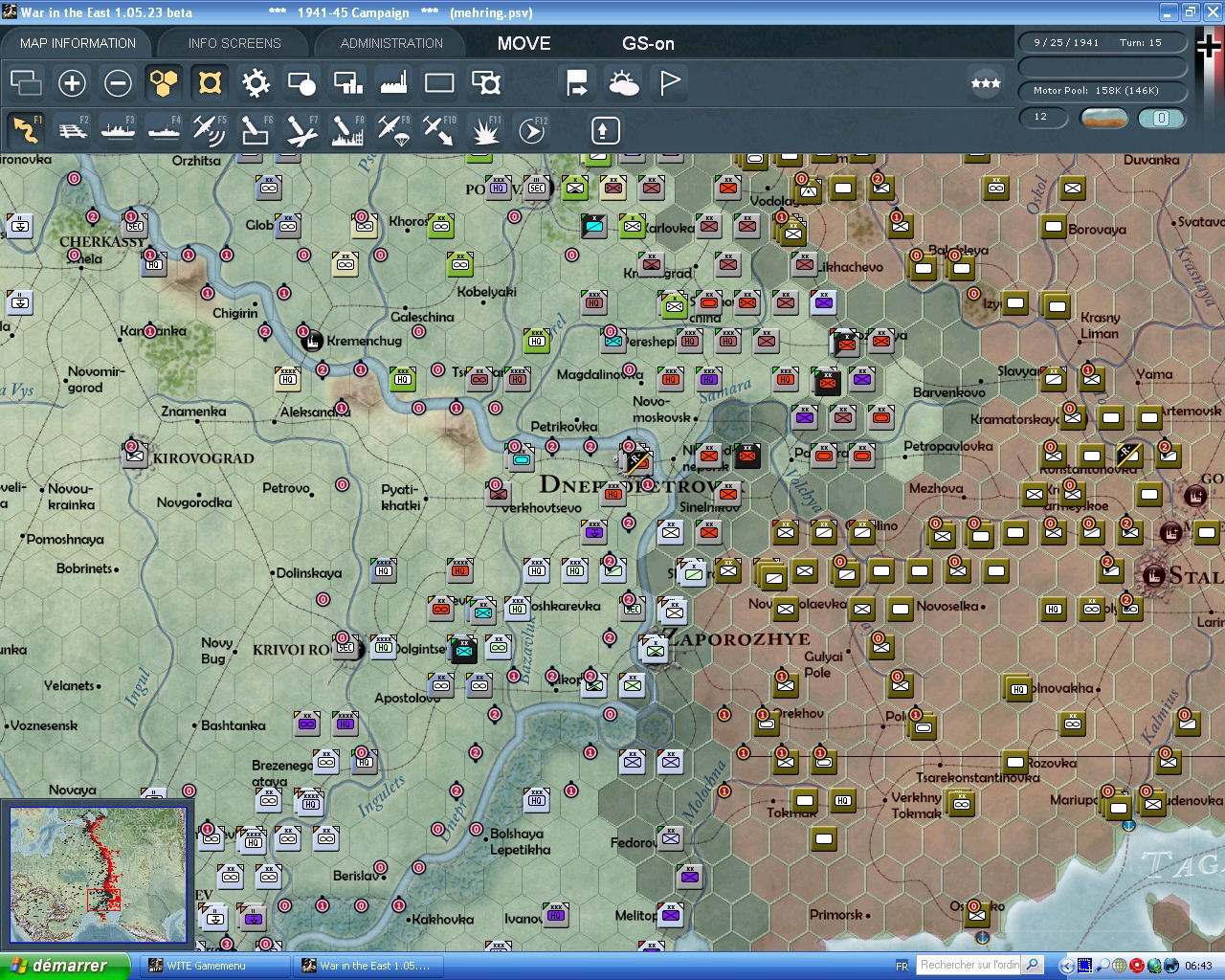Click the ground condition image button
The image size is (1225, 980).
1103,118
